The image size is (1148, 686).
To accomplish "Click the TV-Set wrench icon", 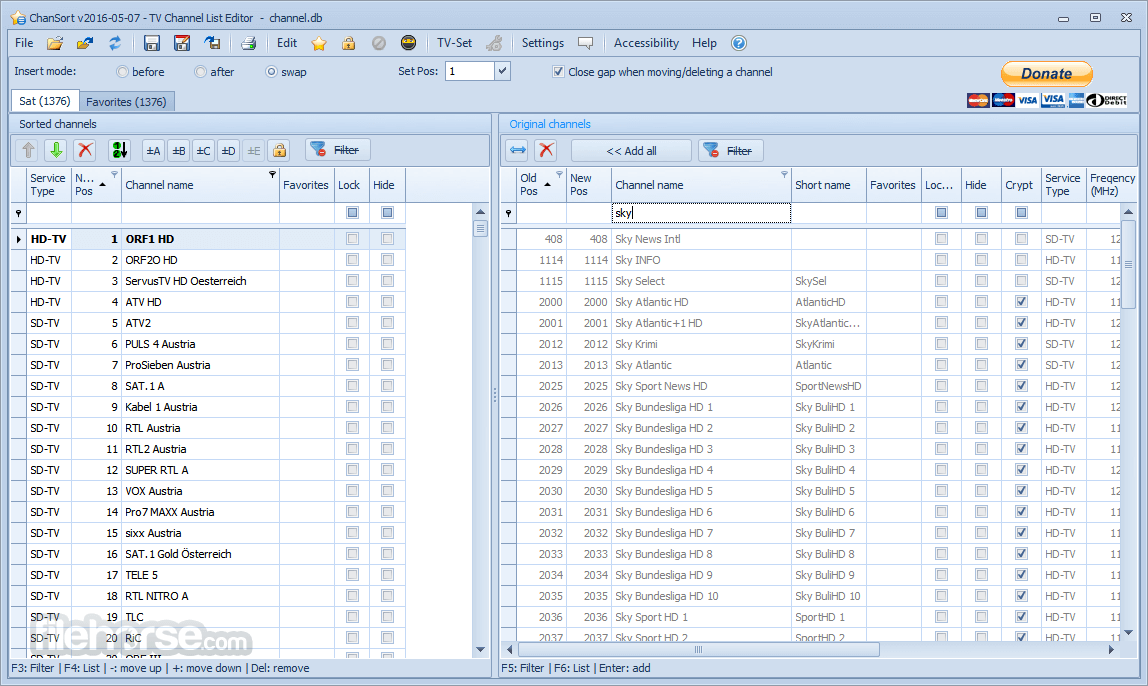I will 494,43.
